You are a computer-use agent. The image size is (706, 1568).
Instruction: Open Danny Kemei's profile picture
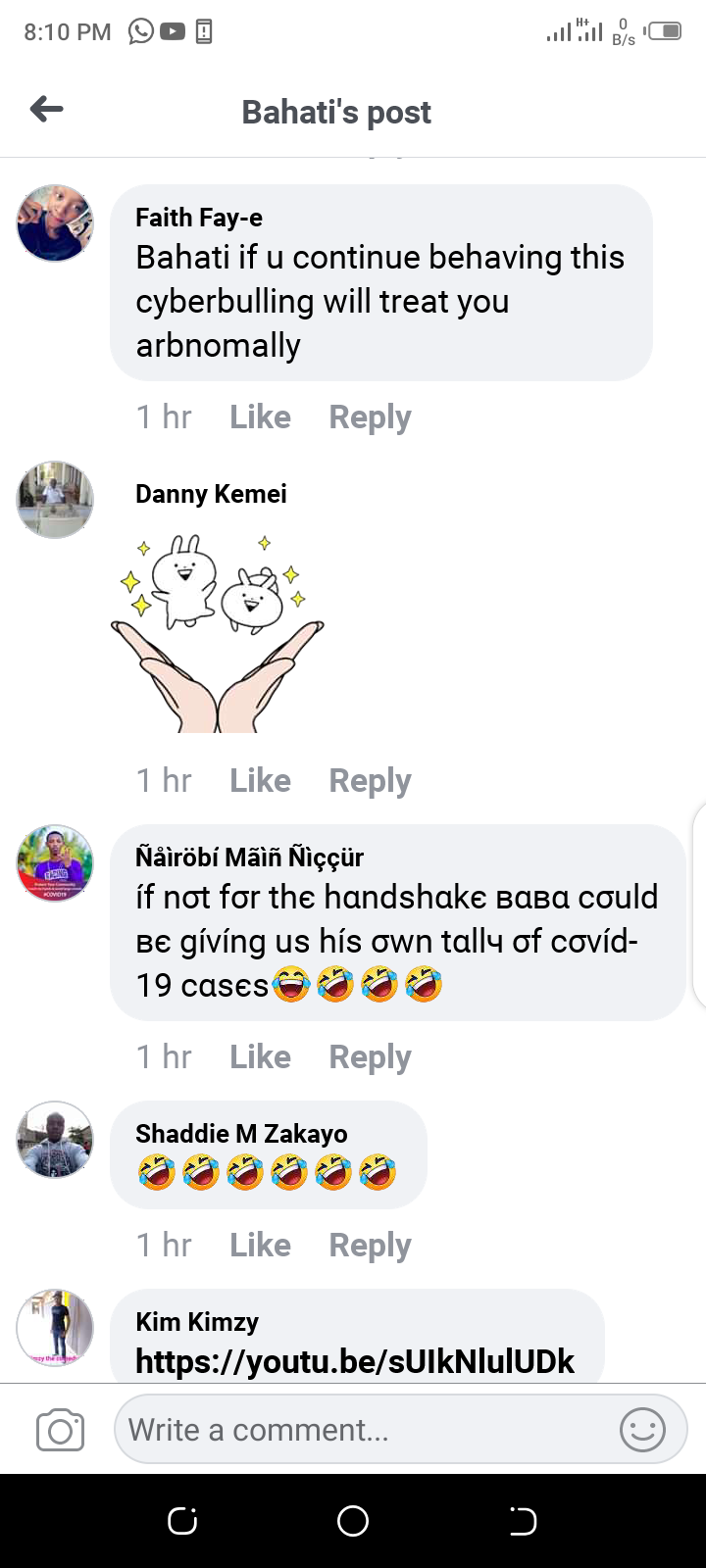(55, 500)
